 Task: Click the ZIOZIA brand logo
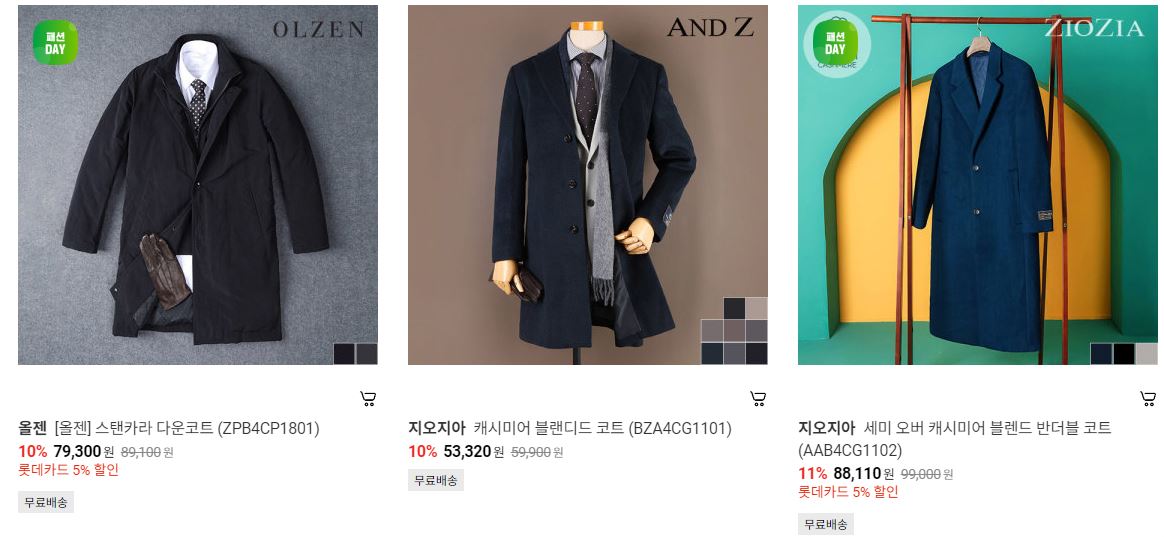[x=1094, y=28]
